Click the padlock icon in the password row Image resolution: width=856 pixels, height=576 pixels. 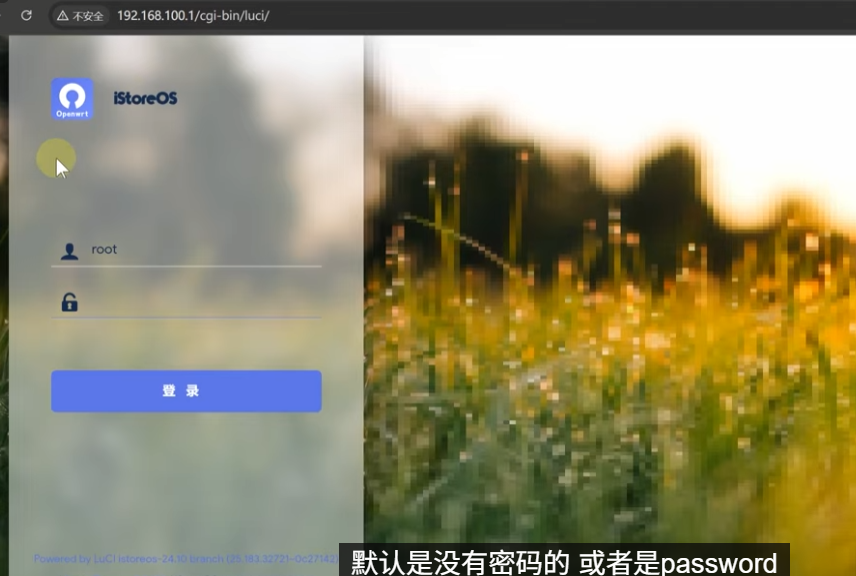pyautogui.click(x=69, y=302)
